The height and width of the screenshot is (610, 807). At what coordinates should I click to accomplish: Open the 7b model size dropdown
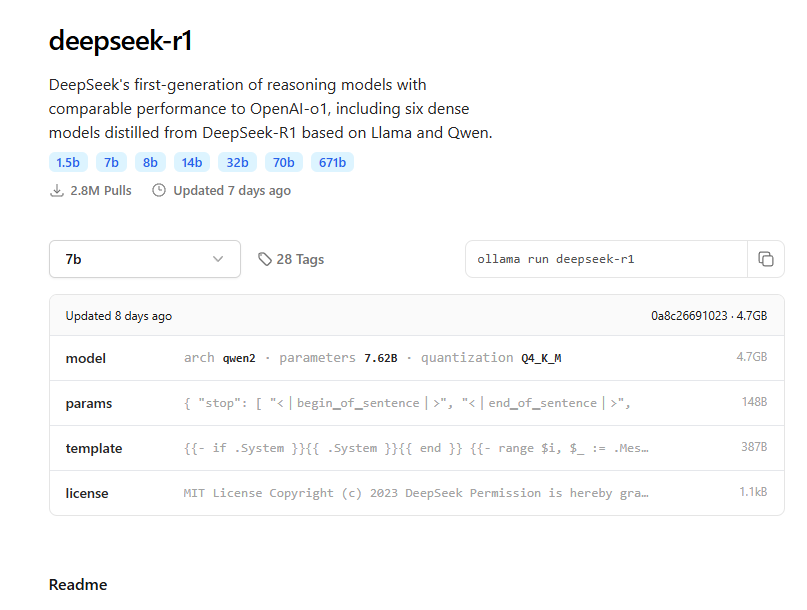[144, 258]
